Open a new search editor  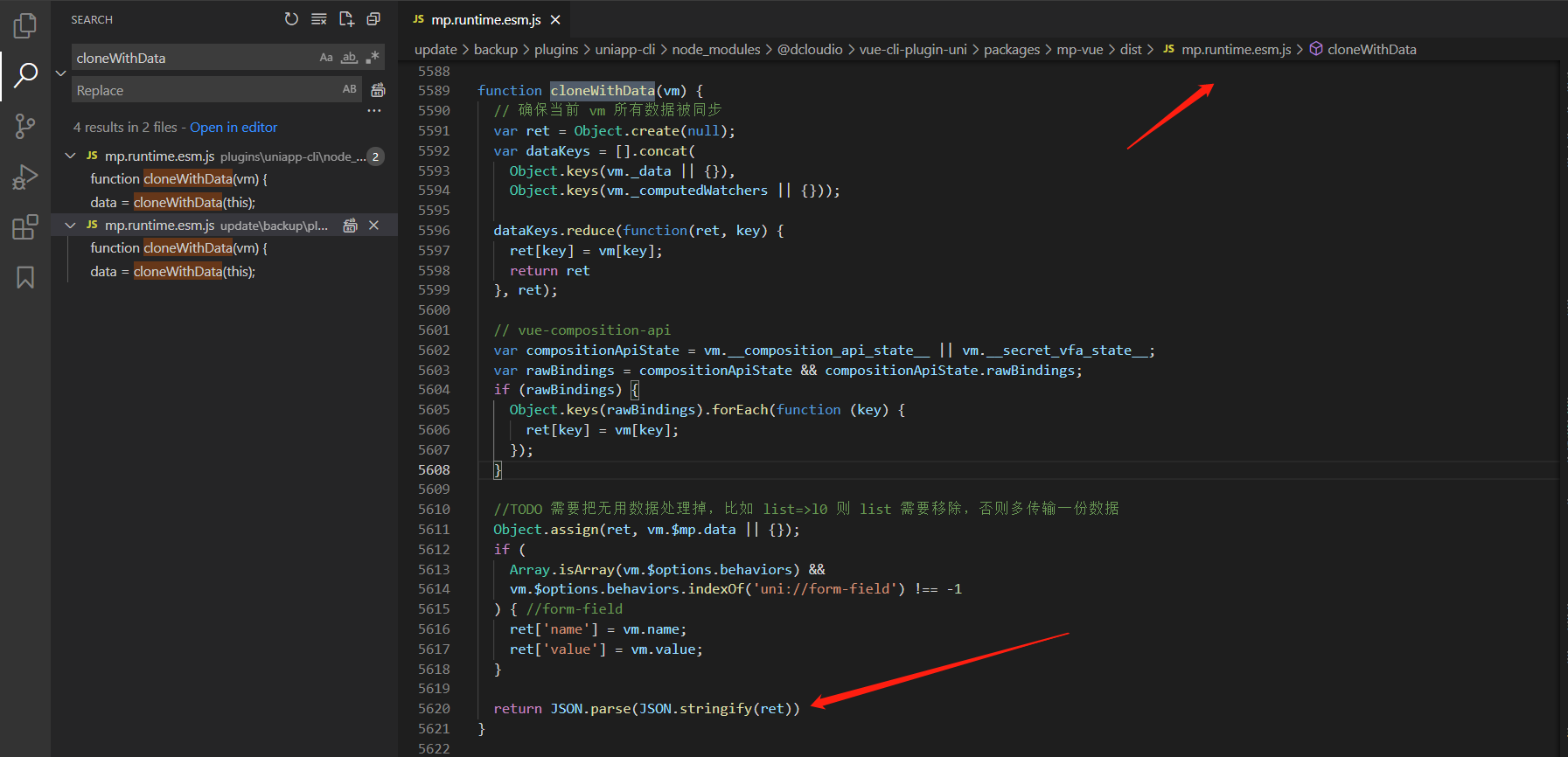(x=346, y=19)
